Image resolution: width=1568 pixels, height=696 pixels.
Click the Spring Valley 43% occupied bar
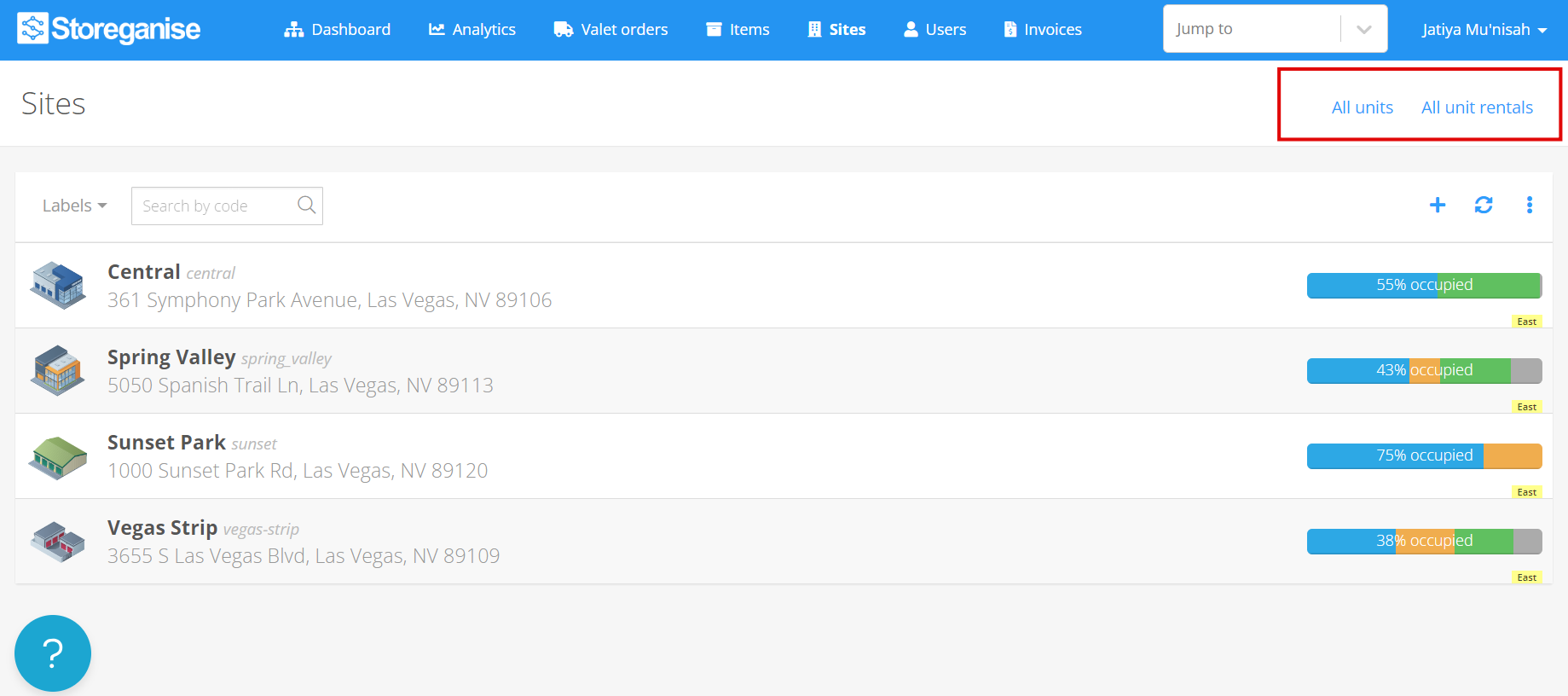(x=1424, y=370)
